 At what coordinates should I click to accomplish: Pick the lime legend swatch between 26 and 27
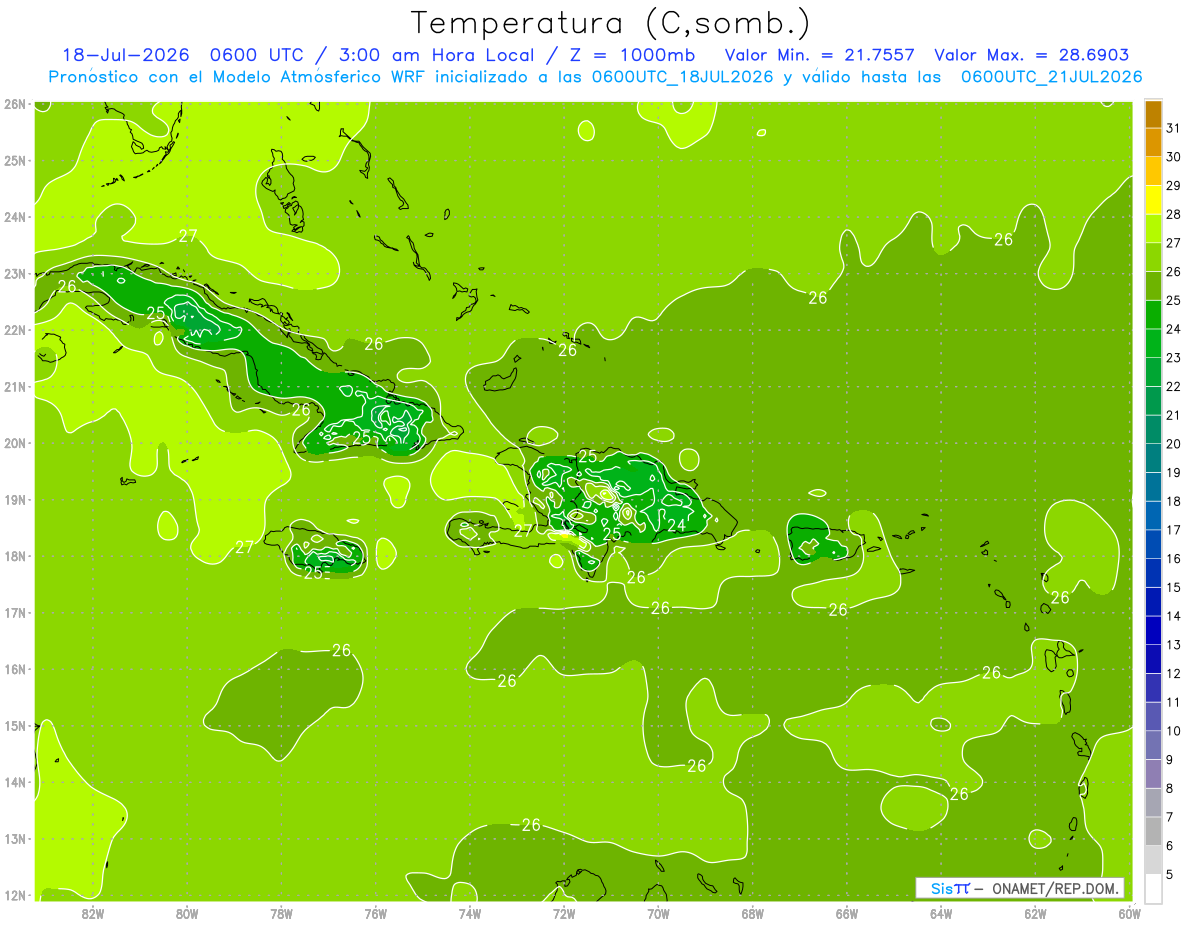pos(1153,258)
